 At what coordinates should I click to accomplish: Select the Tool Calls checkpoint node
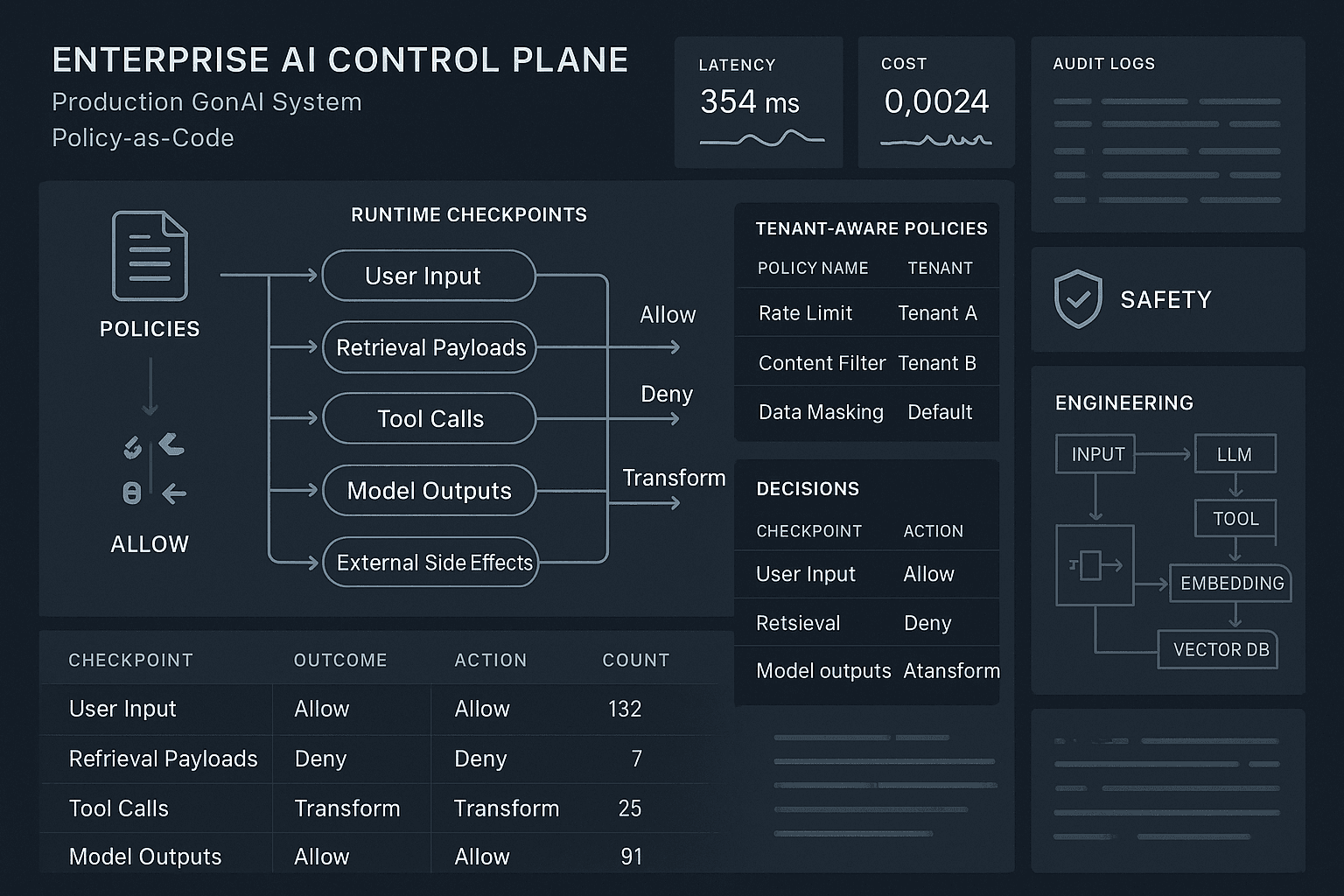click(430, 418)
